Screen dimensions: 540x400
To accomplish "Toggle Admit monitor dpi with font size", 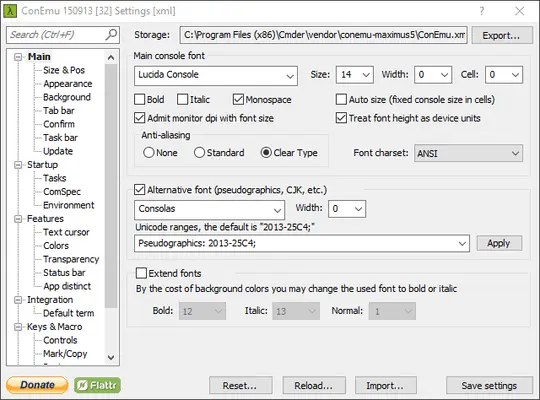I will tap(139, 118).
